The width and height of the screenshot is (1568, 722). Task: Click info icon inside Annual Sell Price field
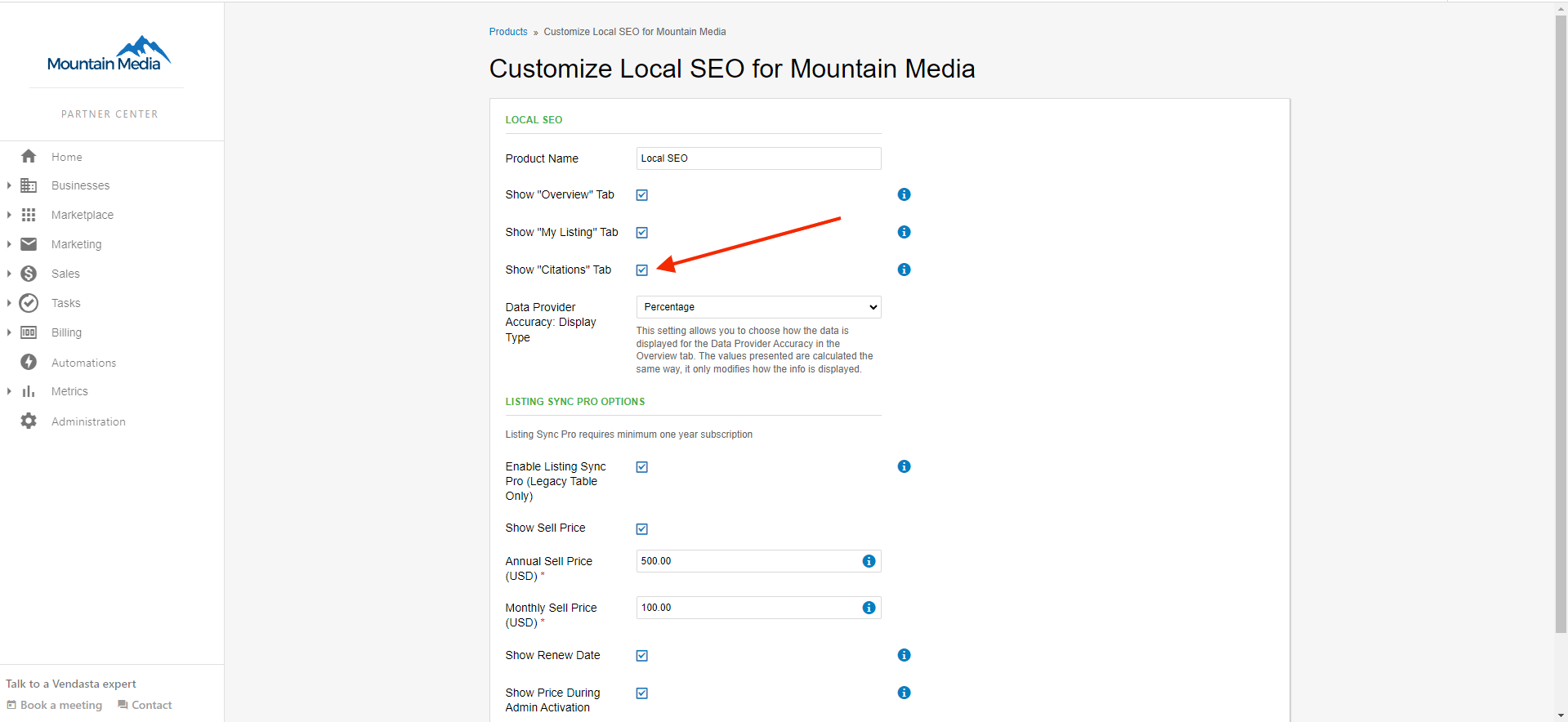tap(869, 561)
